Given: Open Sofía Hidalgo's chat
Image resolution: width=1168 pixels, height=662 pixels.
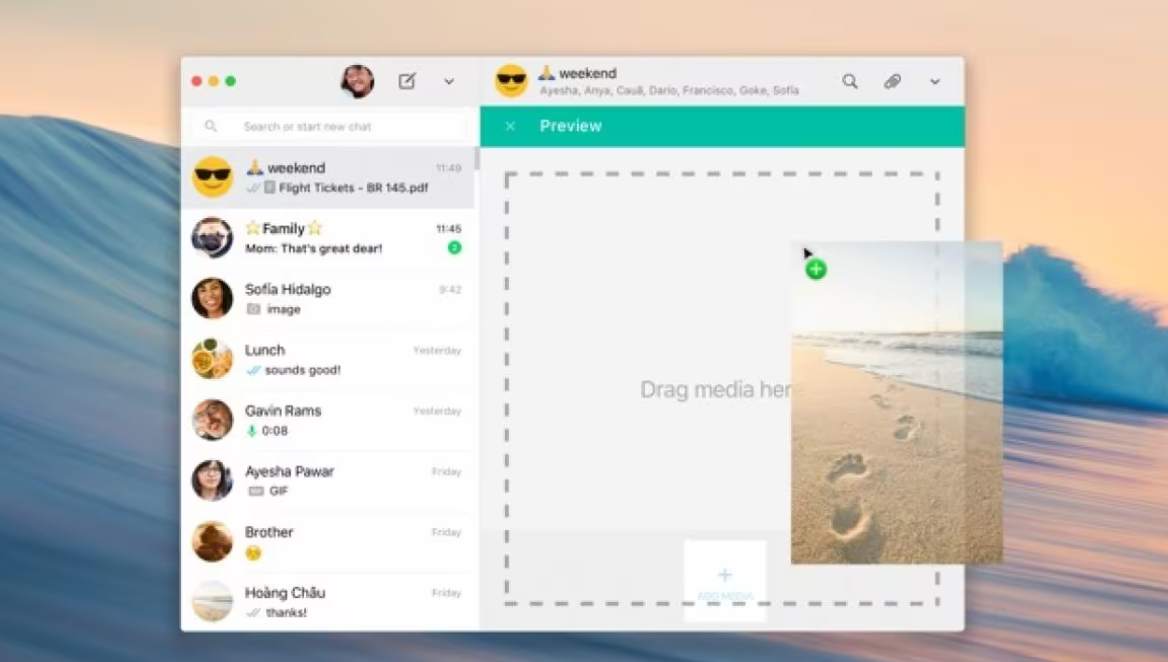Looking at the screenshot, I should [328, 298].
